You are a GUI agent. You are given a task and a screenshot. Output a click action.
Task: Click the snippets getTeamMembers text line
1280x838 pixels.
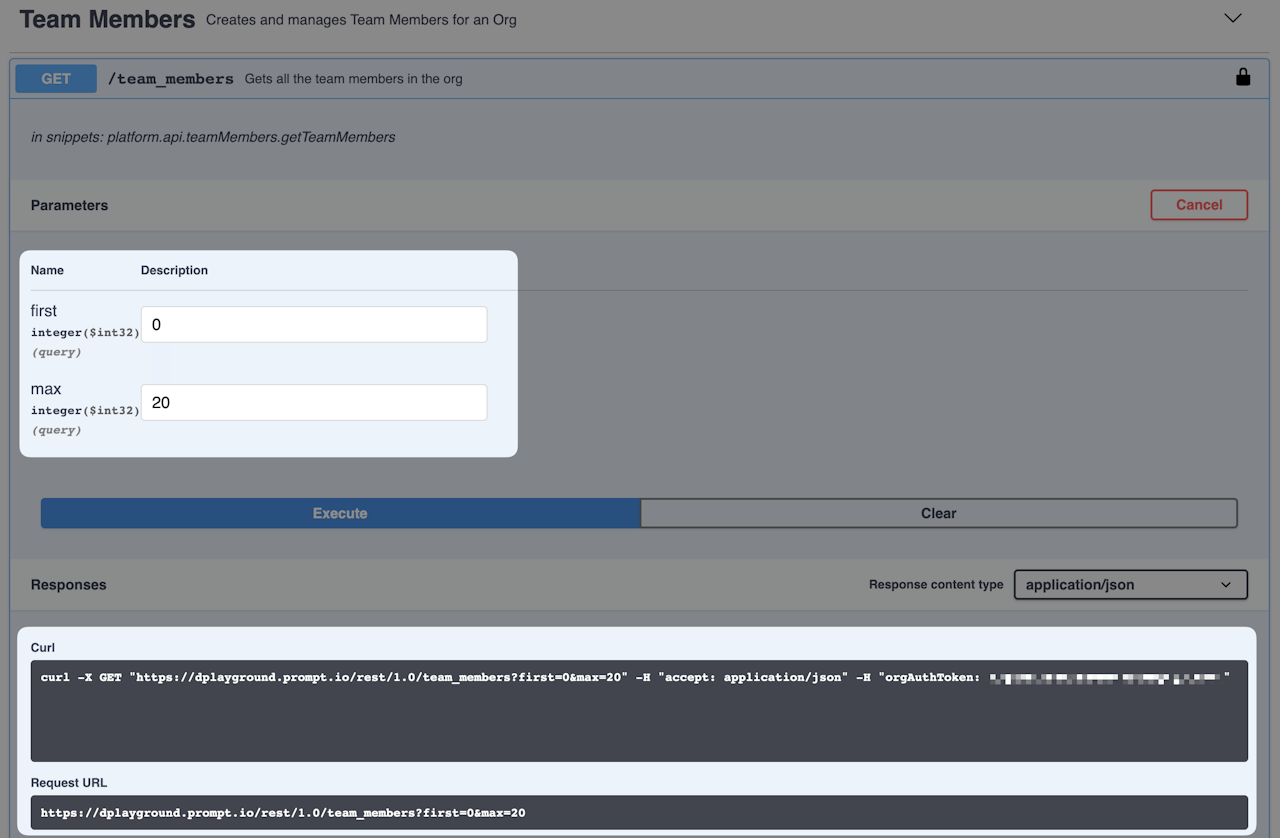tap(213, 137)
